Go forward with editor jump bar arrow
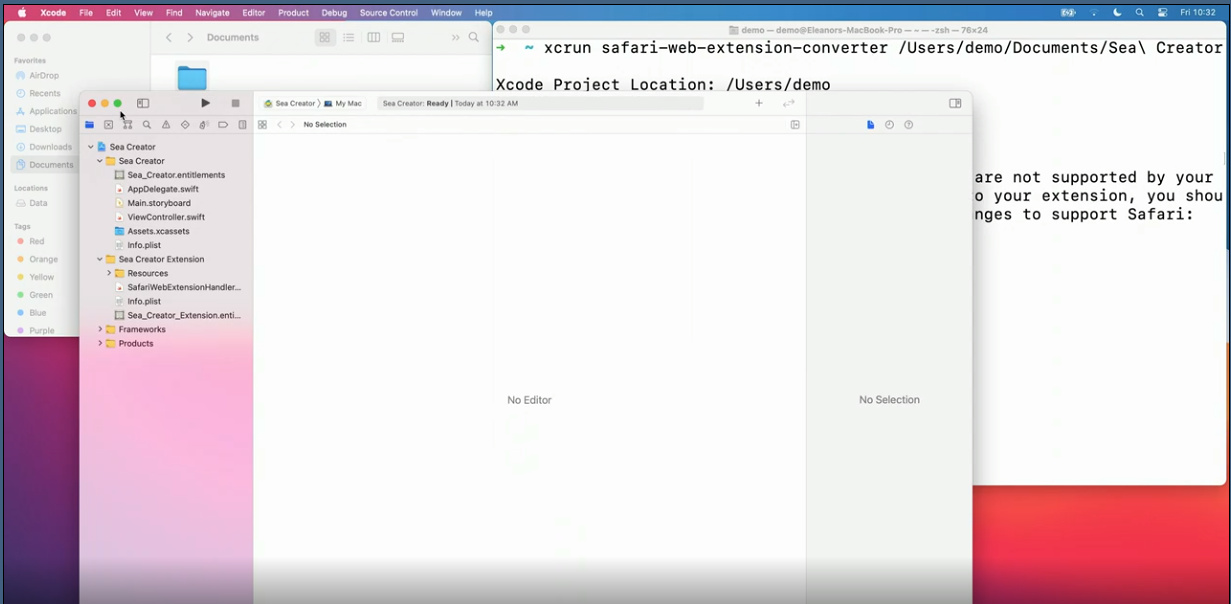The height and width of the screenshot is (604, 1231). (x=292, y=125)
